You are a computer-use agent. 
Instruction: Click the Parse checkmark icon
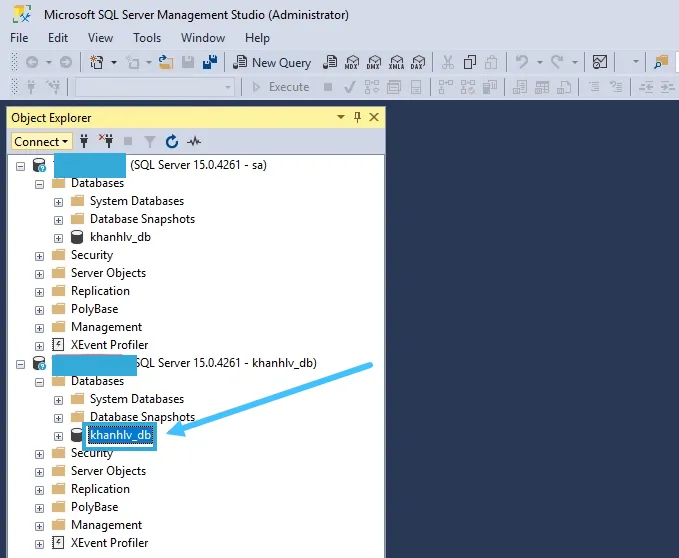pyautogui.click(x=349, y=87)
